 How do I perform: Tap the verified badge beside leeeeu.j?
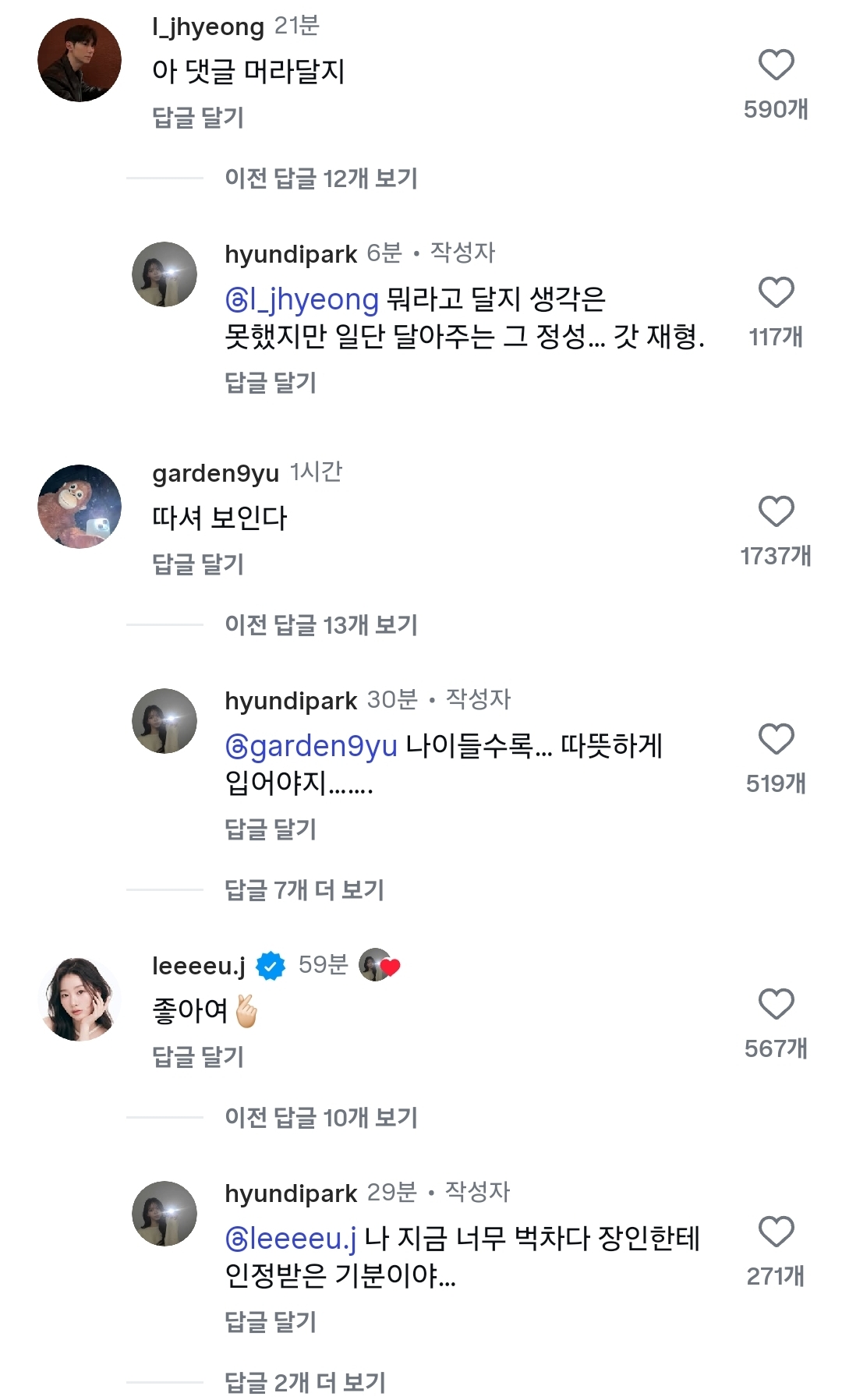click(271, 966)
